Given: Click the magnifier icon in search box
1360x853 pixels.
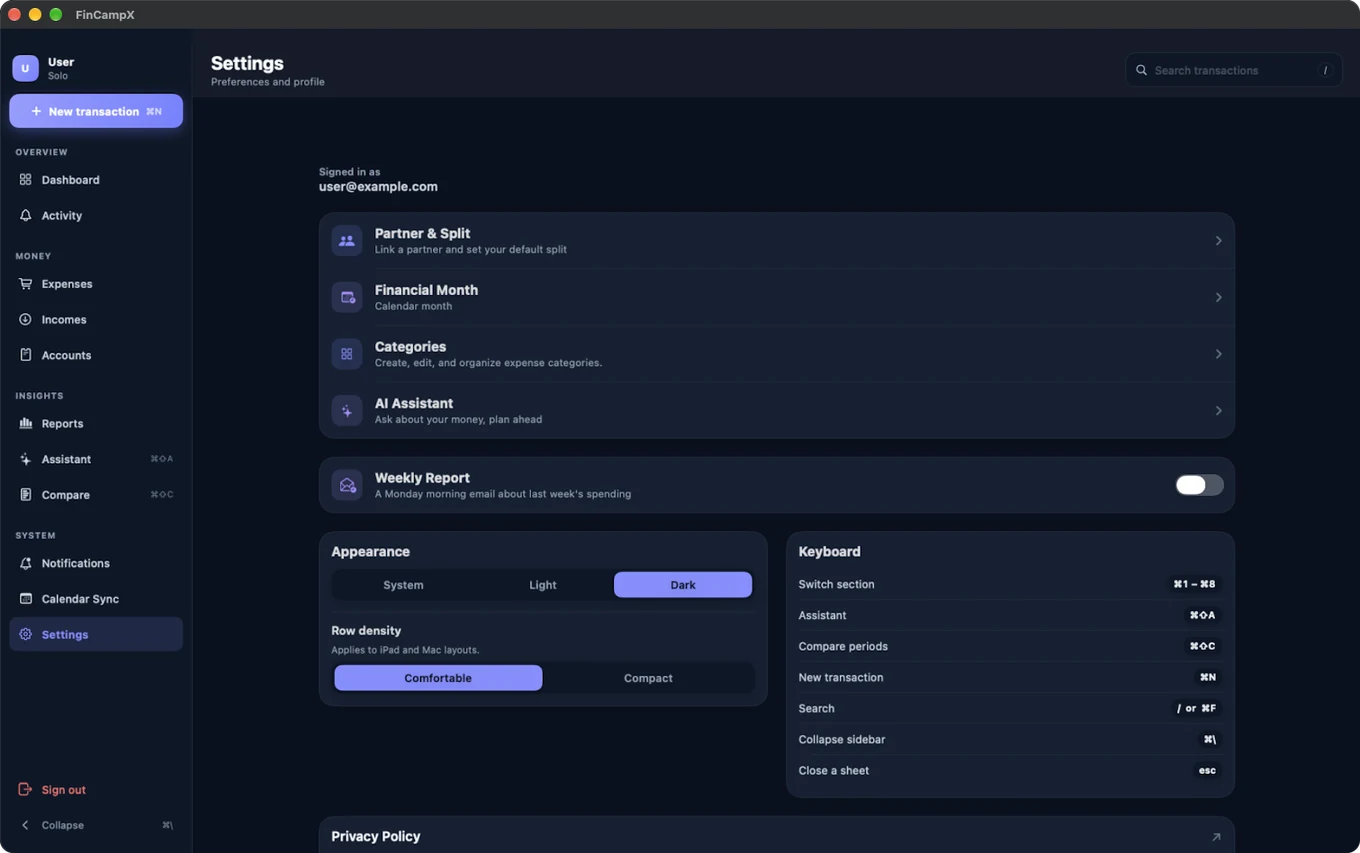Looking at the screenshot, I should point(1141,70).
